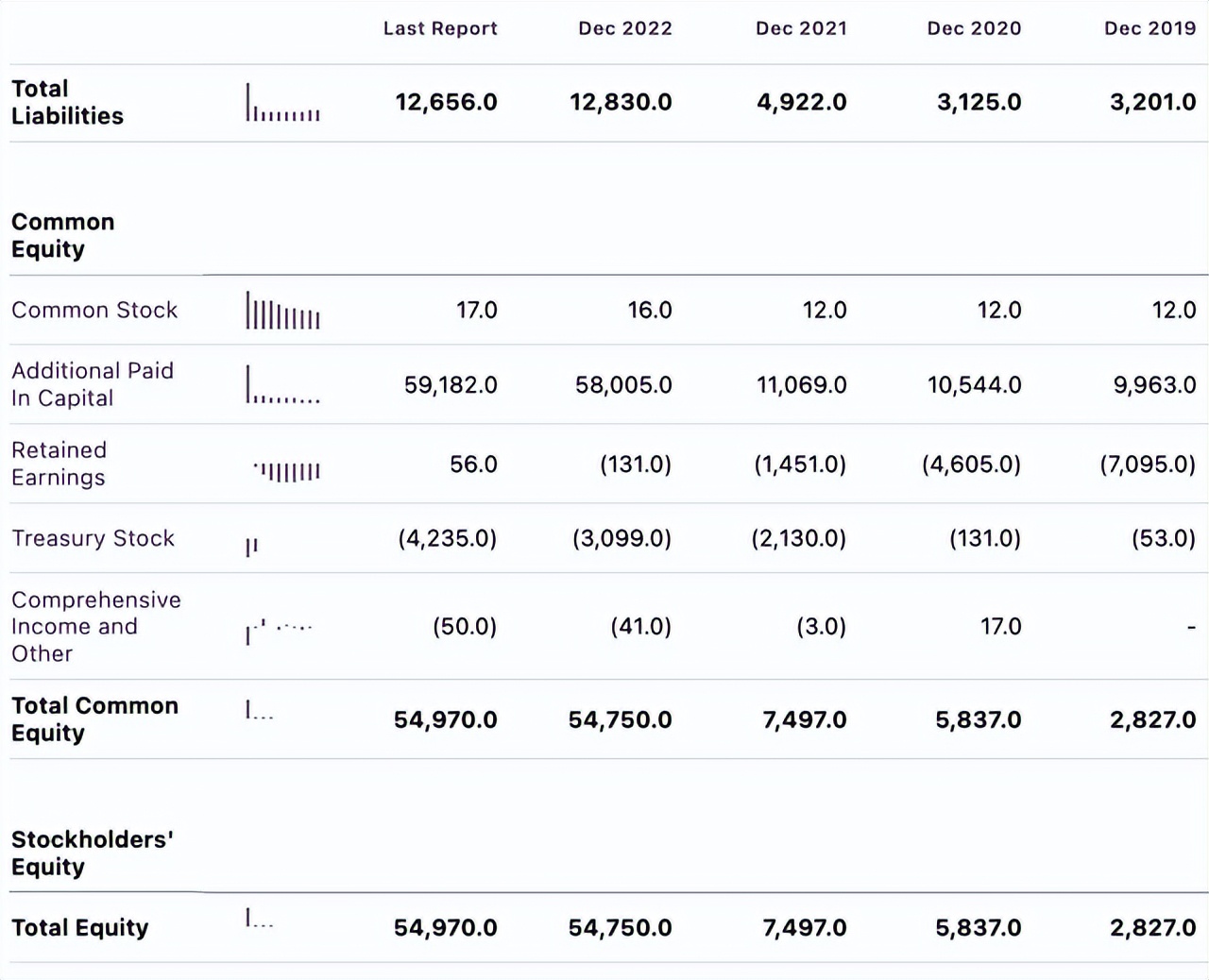The width and height of the screenshot is (1209, 980).
Task: Select the Dec 2019 column header
Action: 1149,28
